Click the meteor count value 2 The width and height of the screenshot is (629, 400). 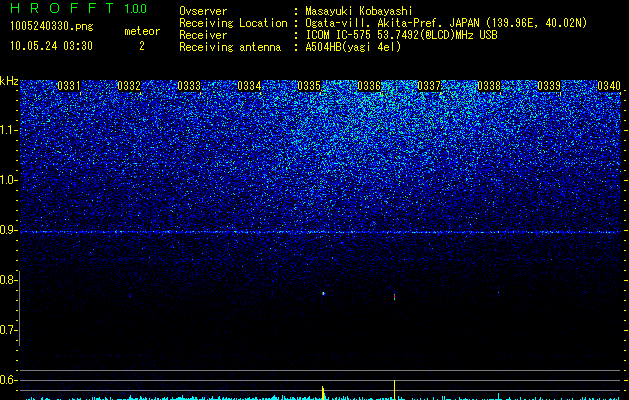coord(142,46)
